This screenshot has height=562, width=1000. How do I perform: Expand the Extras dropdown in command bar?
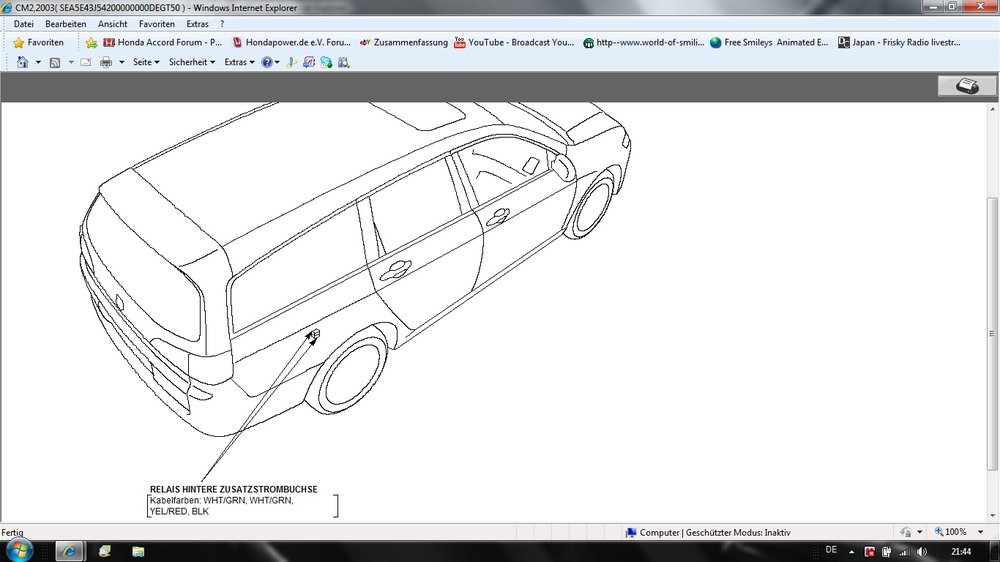(239, 62)
